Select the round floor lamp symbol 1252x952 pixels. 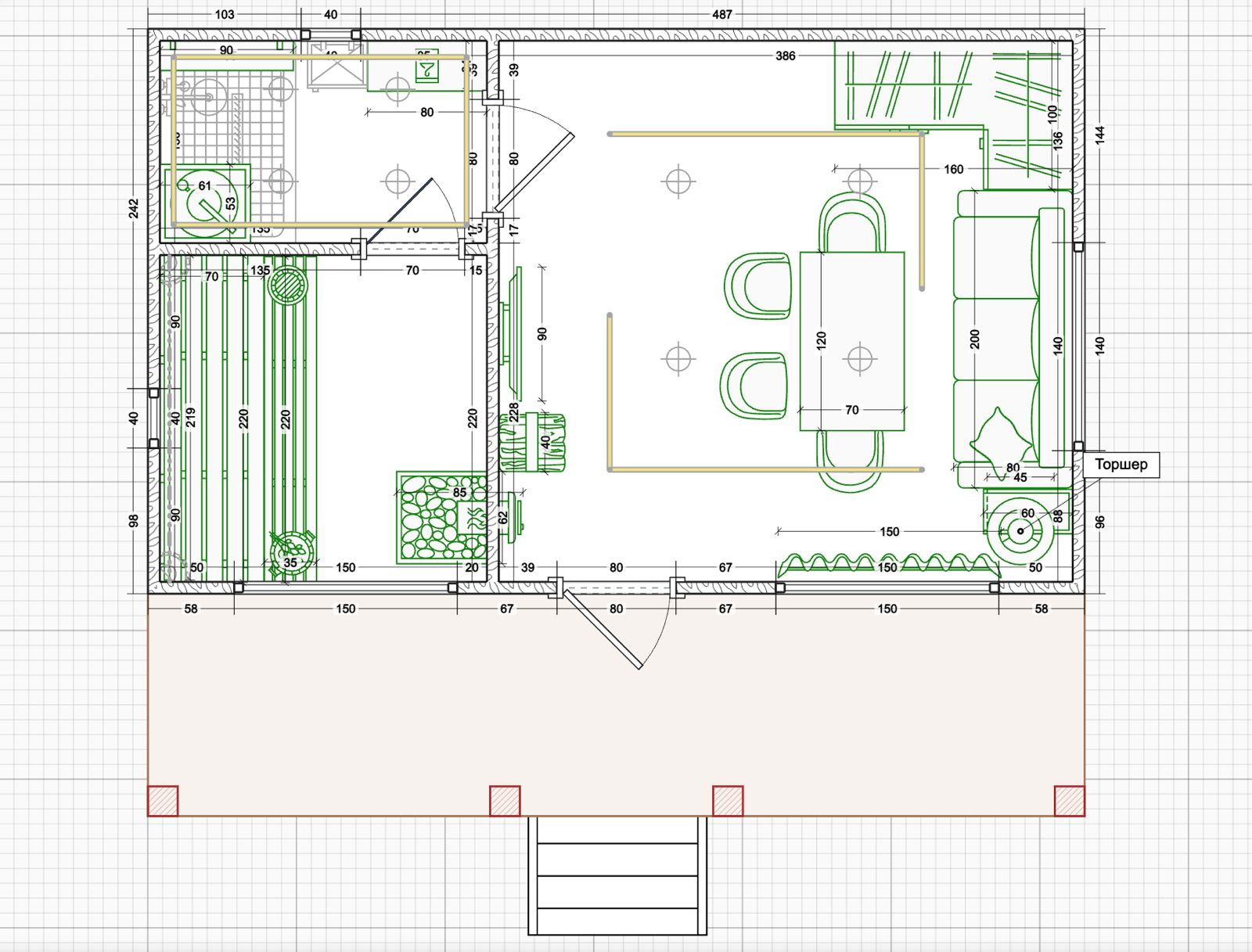pos(1020,531)
